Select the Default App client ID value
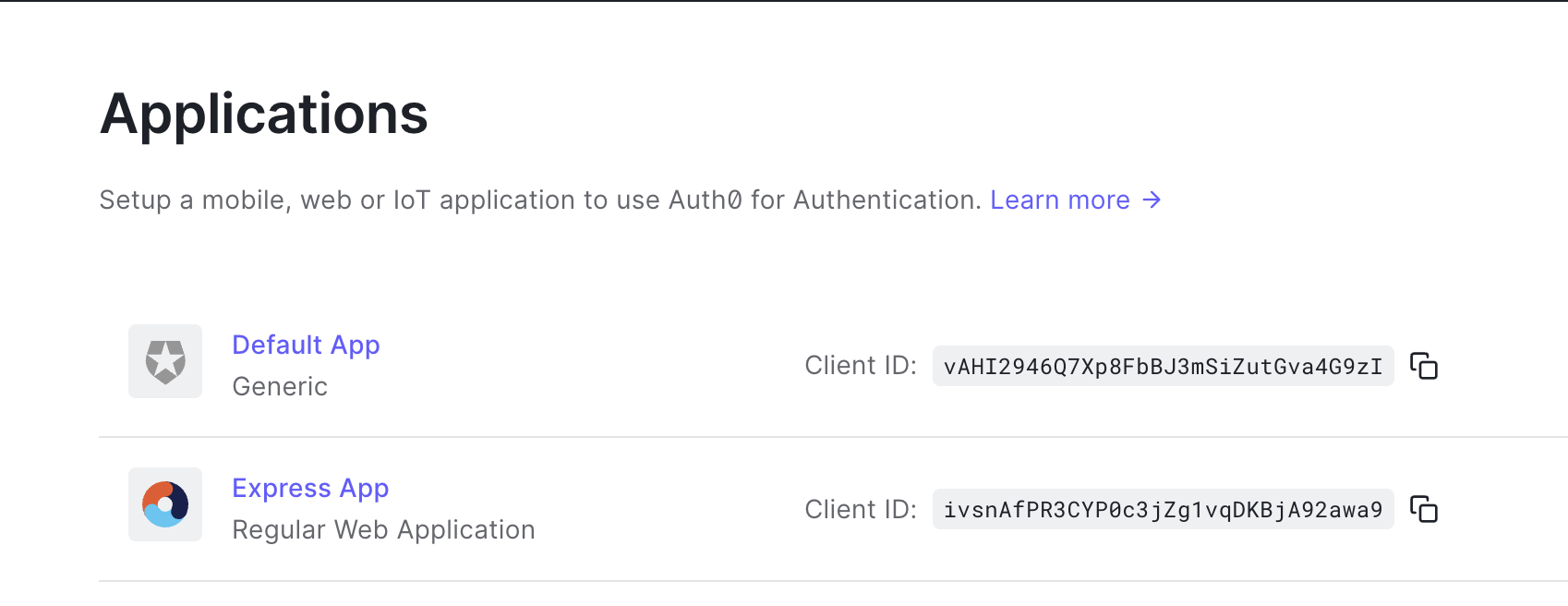The width and height of the screenshot is (1568, 606). click(x=1163, y=366)
